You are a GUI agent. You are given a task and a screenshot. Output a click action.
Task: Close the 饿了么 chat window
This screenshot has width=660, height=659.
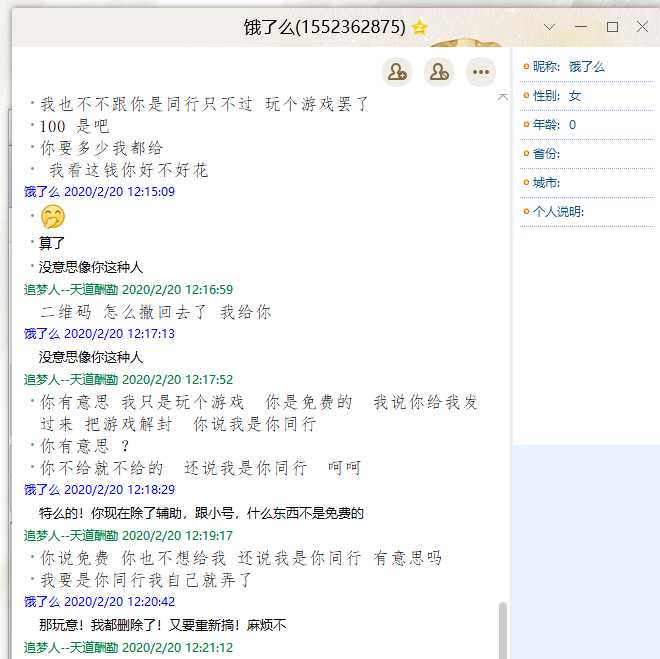642,27
